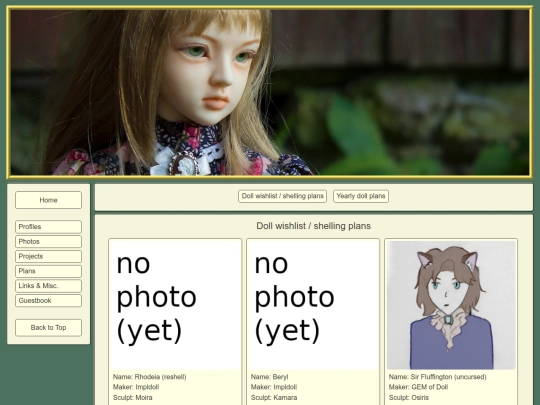Select the text 'Maker: Impldoll' under Beryl
This screenshot has width=540, height=405.
click(x=274, y=387)
